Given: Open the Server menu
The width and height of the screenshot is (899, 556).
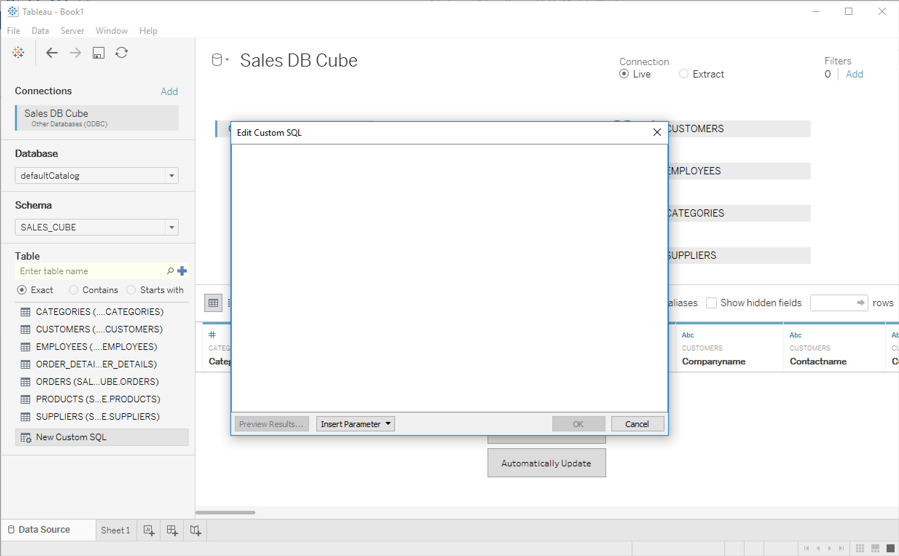Looking at the screenshot, I should [x=72, y=31].
